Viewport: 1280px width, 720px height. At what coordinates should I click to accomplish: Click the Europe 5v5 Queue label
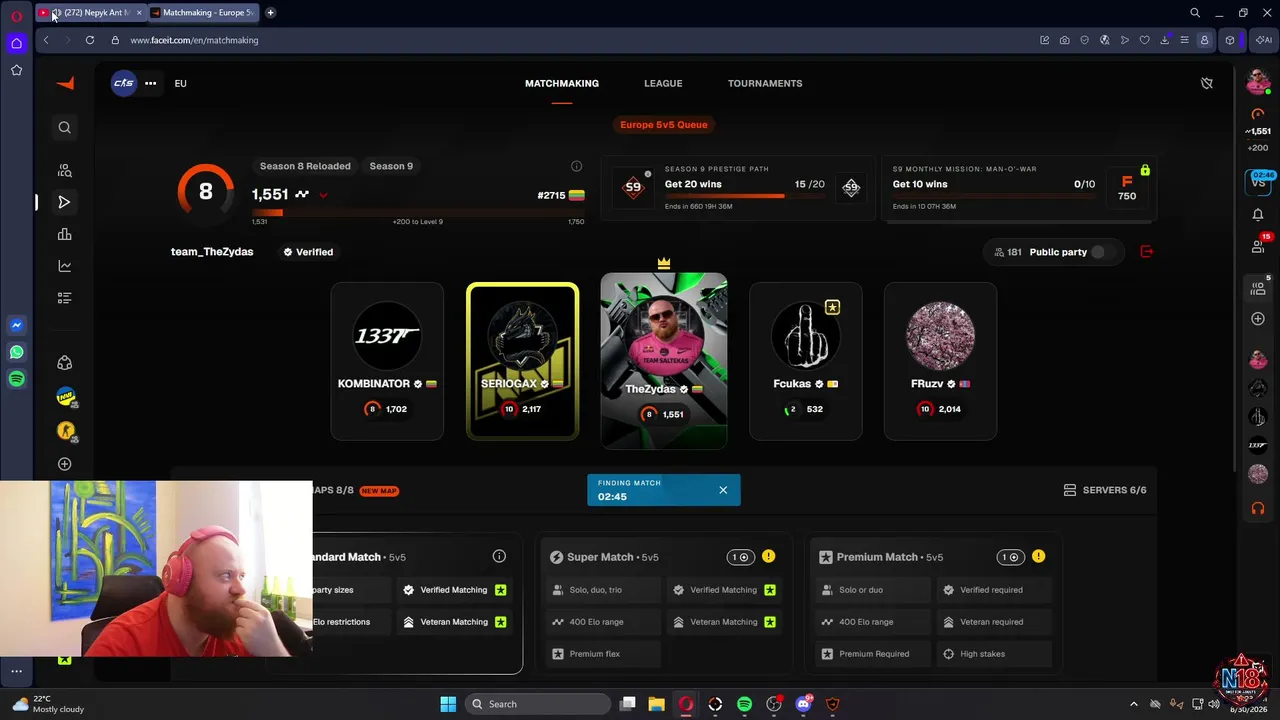tap(664, 125)
